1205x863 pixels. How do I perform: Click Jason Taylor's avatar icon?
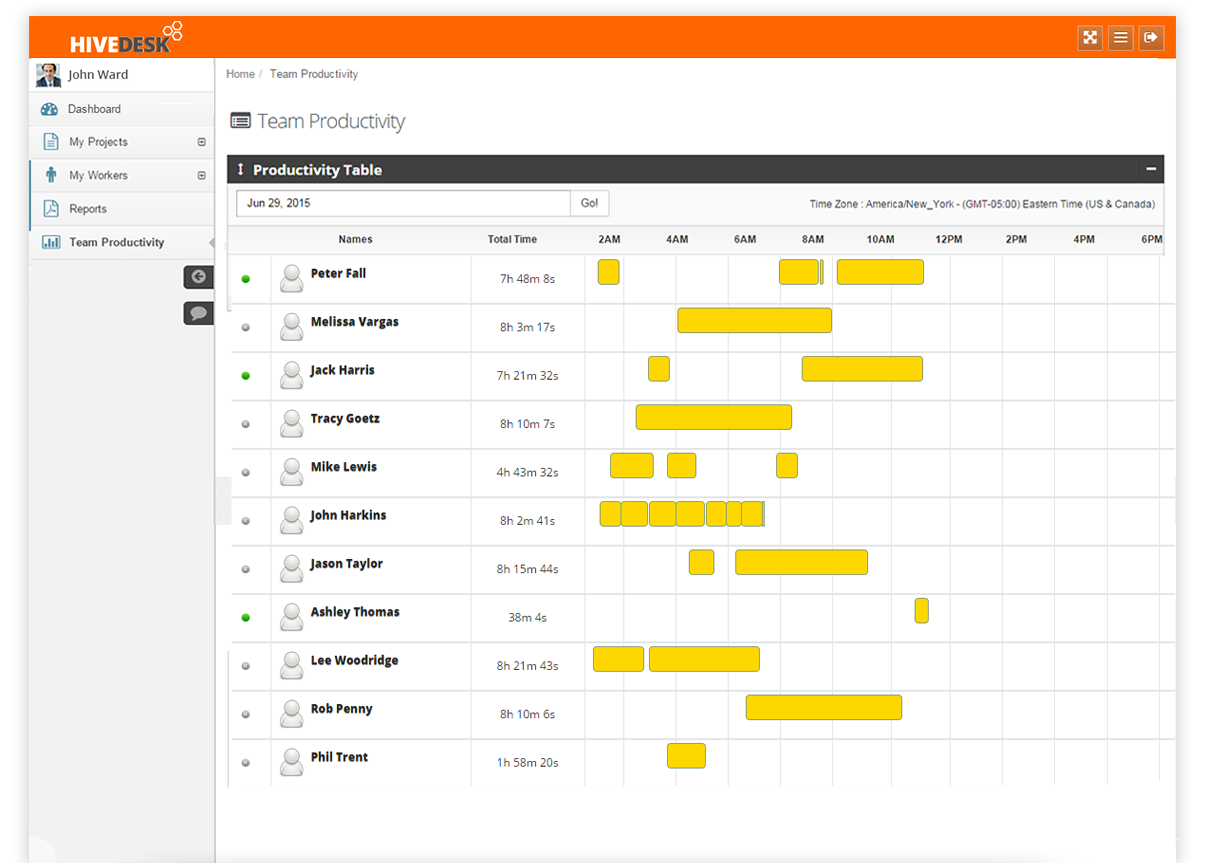coord(291,568)
